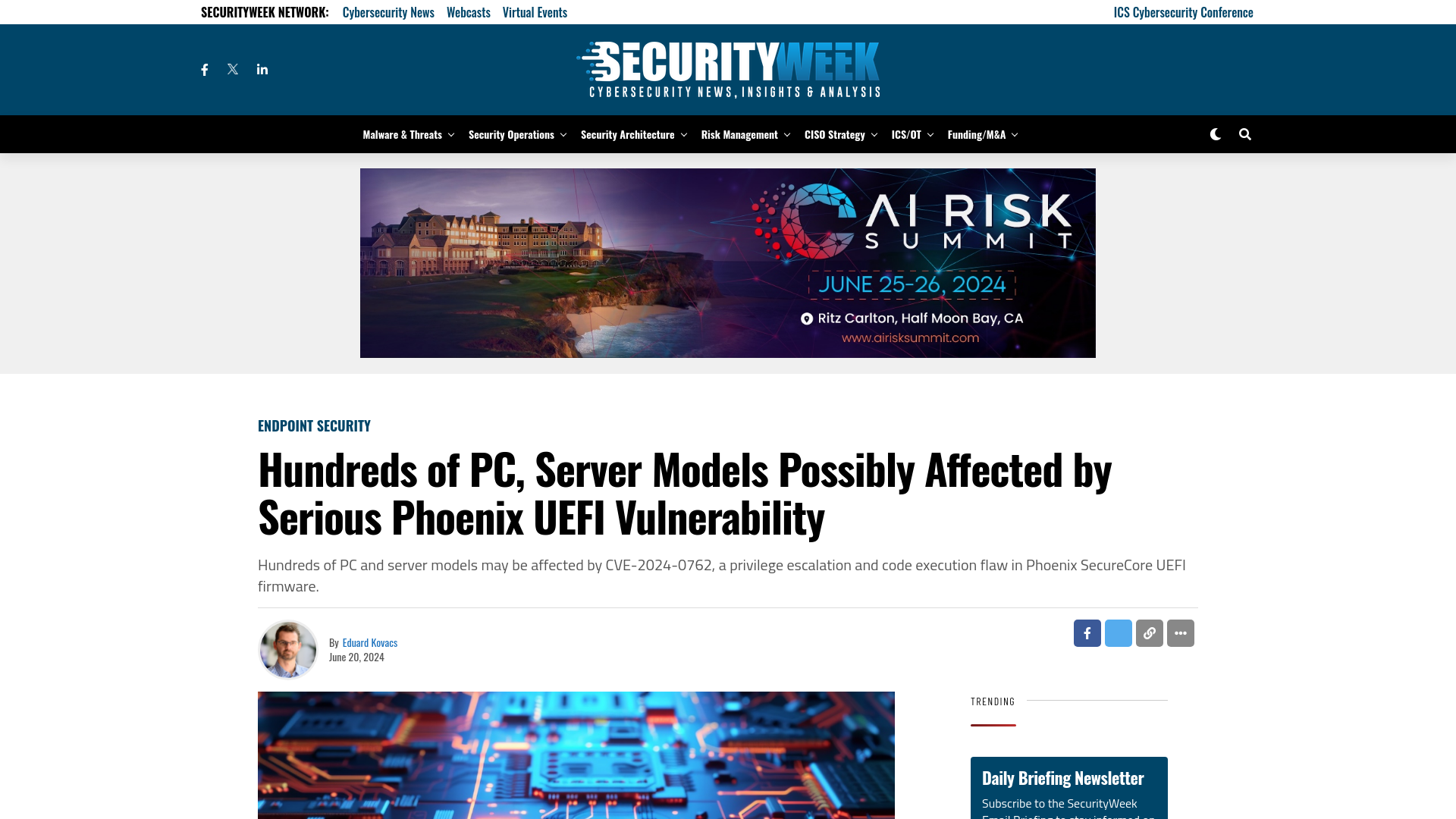
Task: Click the Facebook share icon
Action: tap(1087, 633)
